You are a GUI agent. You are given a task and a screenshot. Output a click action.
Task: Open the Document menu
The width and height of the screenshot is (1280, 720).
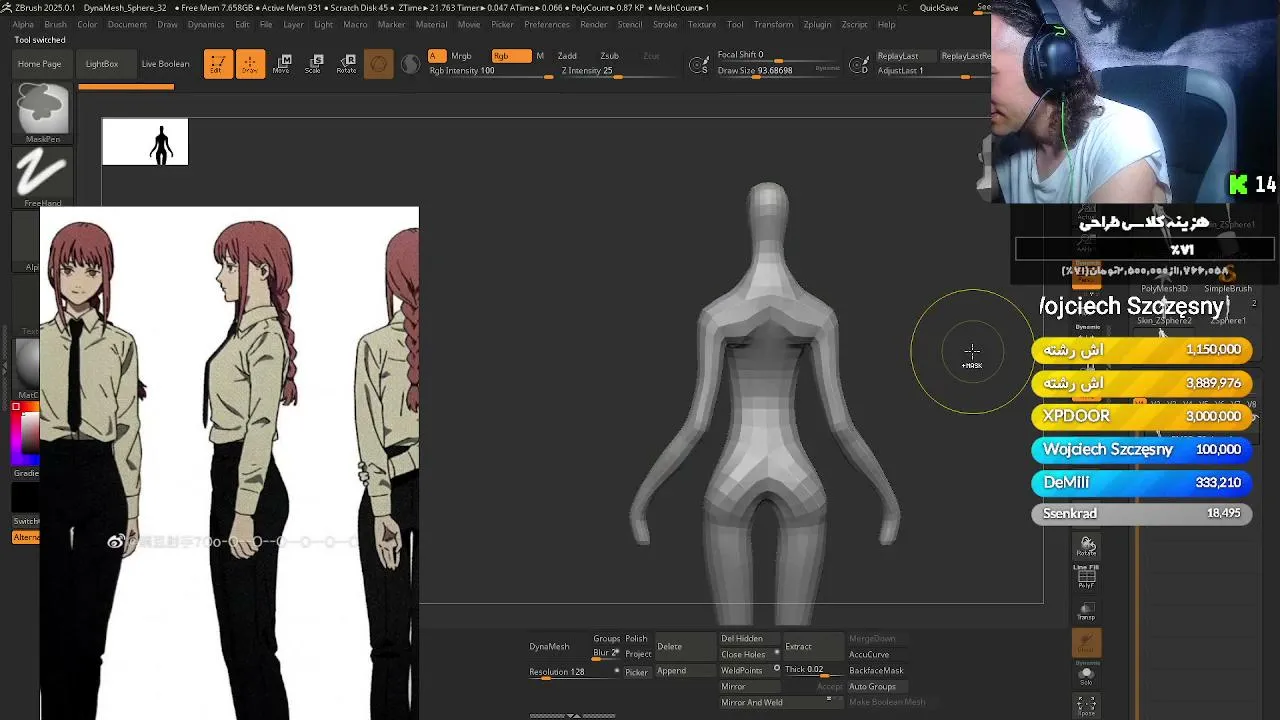pos(127,24)
